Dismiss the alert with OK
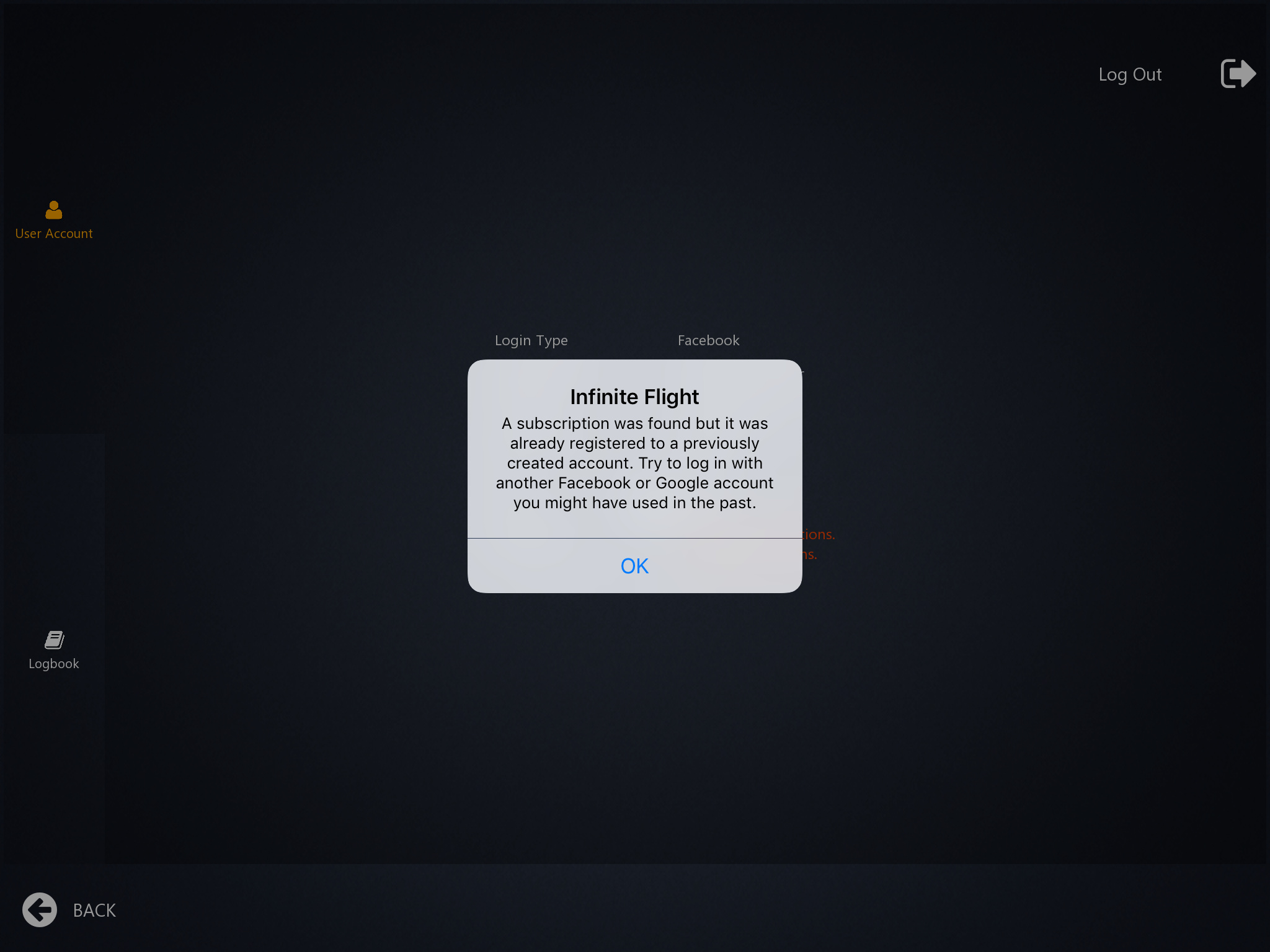 coord(634,566)
